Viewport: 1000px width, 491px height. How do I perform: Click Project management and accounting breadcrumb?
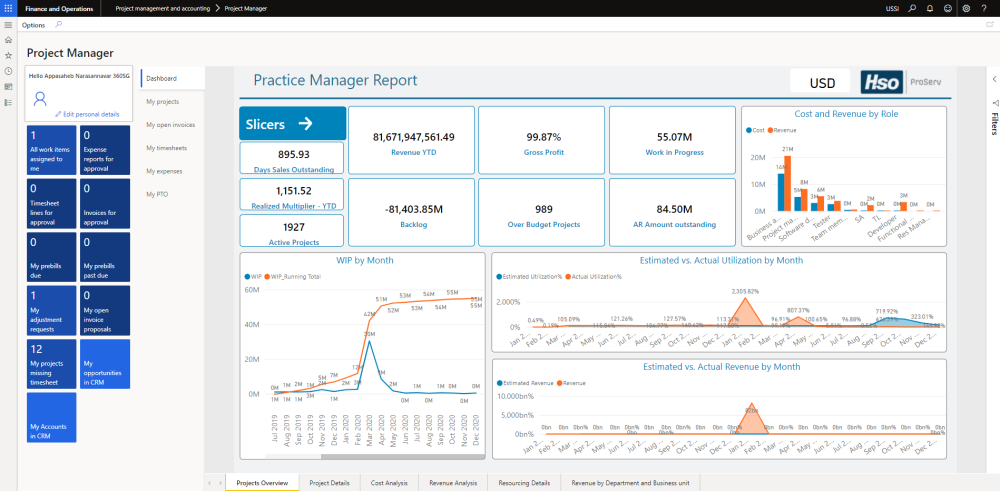163,8
